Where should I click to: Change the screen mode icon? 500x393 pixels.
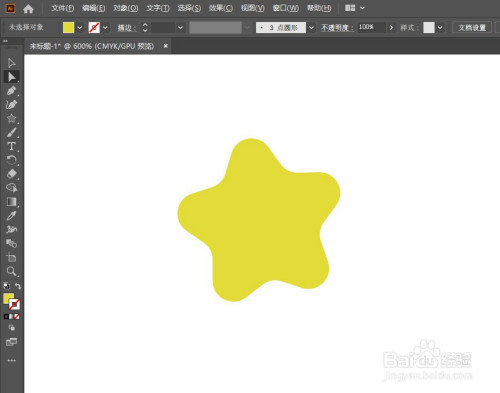coord(11,342)
